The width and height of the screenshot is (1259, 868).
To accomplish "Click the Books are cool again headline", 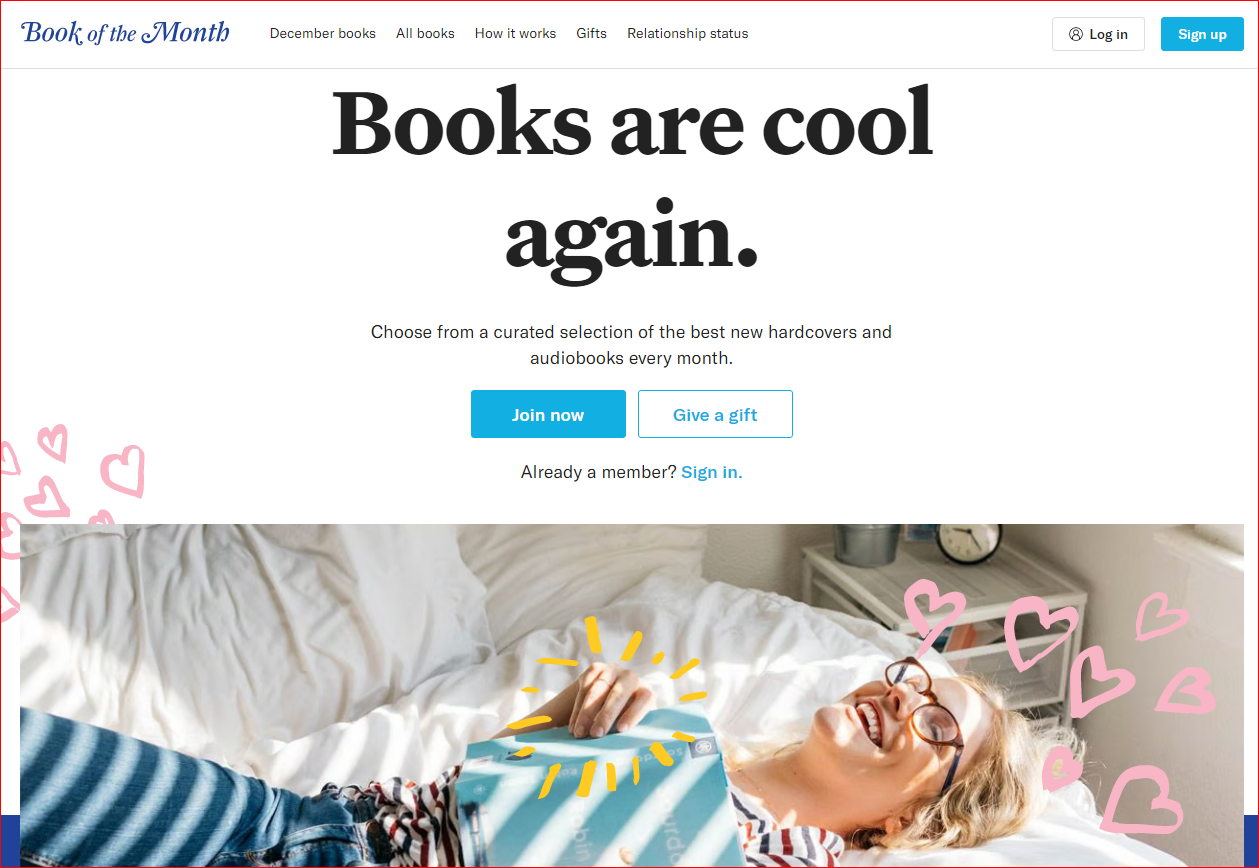I will (631, 178).
